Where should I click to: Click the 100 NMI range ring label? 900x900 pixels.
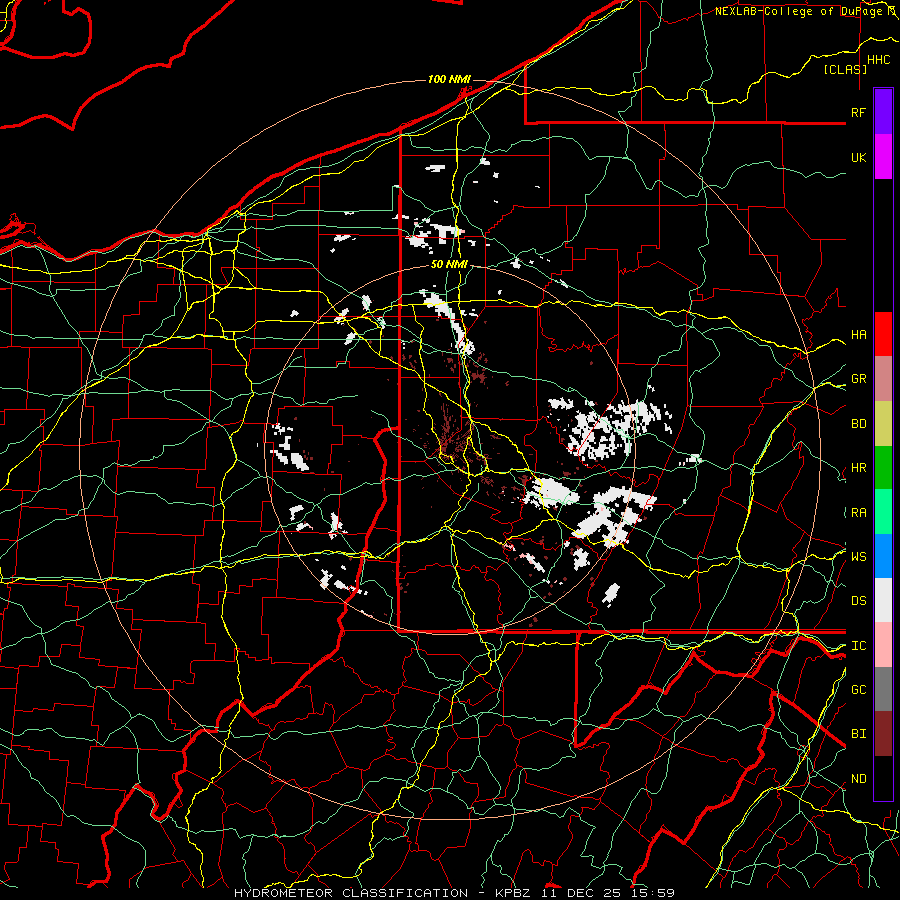(x=449, y=79)
